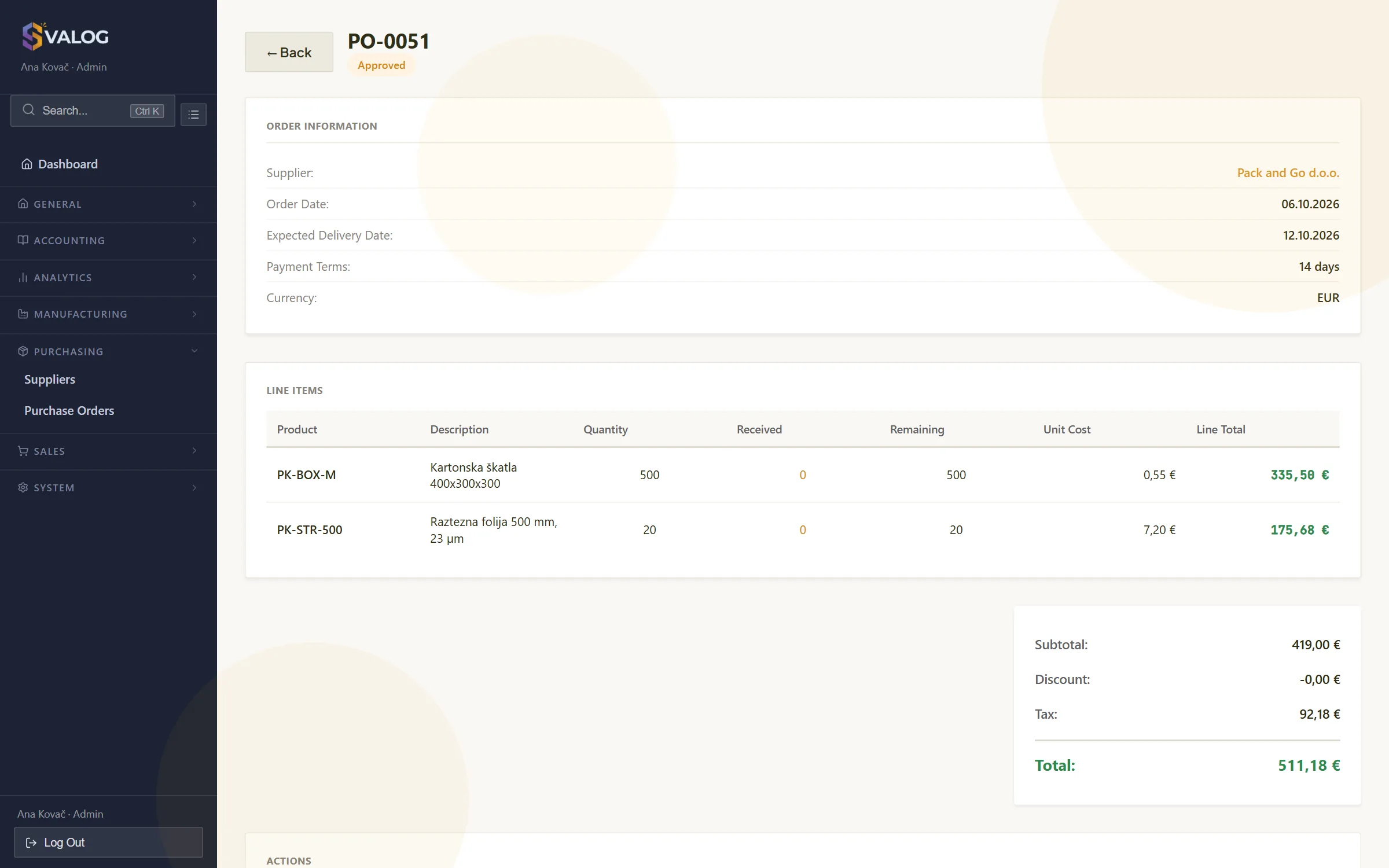Image resolution: width=1389 pixels, height=868 pixels.
Task: Click expected delivery date 12.10.2026
Action: coord(1311,236)
